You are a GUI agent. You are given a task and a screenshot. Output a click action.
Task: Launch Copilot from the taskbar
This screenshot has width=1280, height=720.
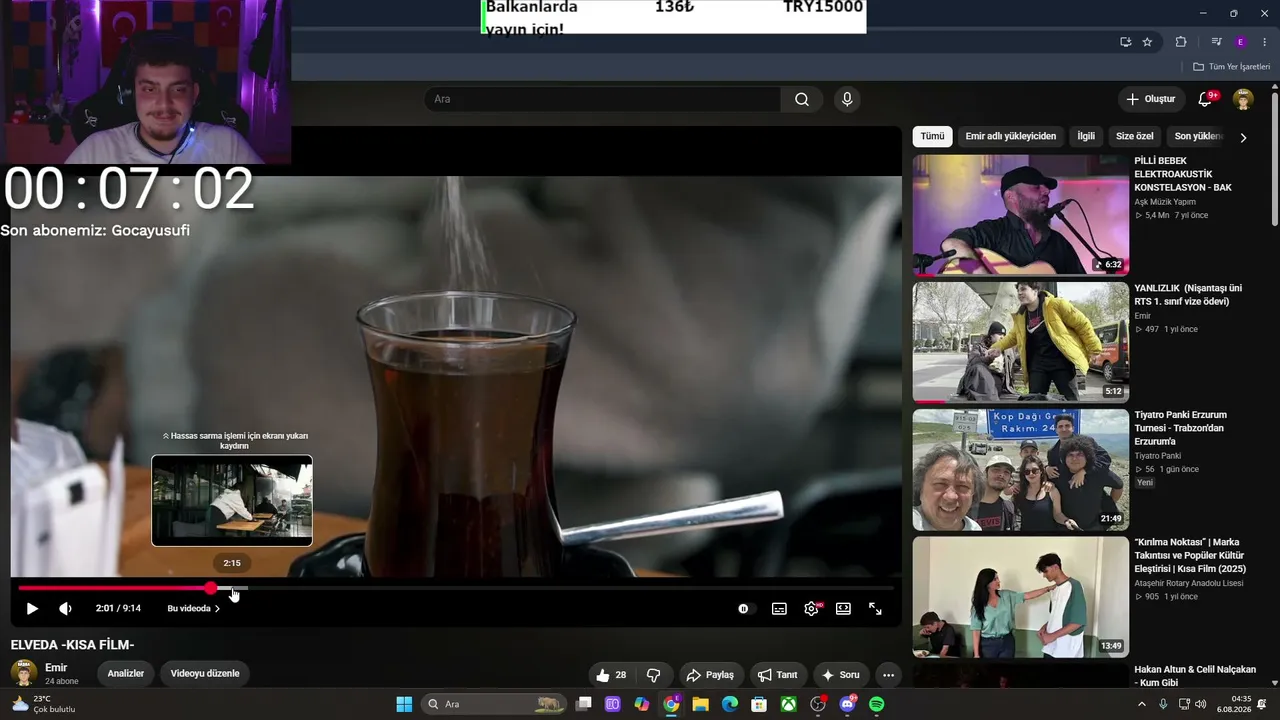[x=642, y=704]
